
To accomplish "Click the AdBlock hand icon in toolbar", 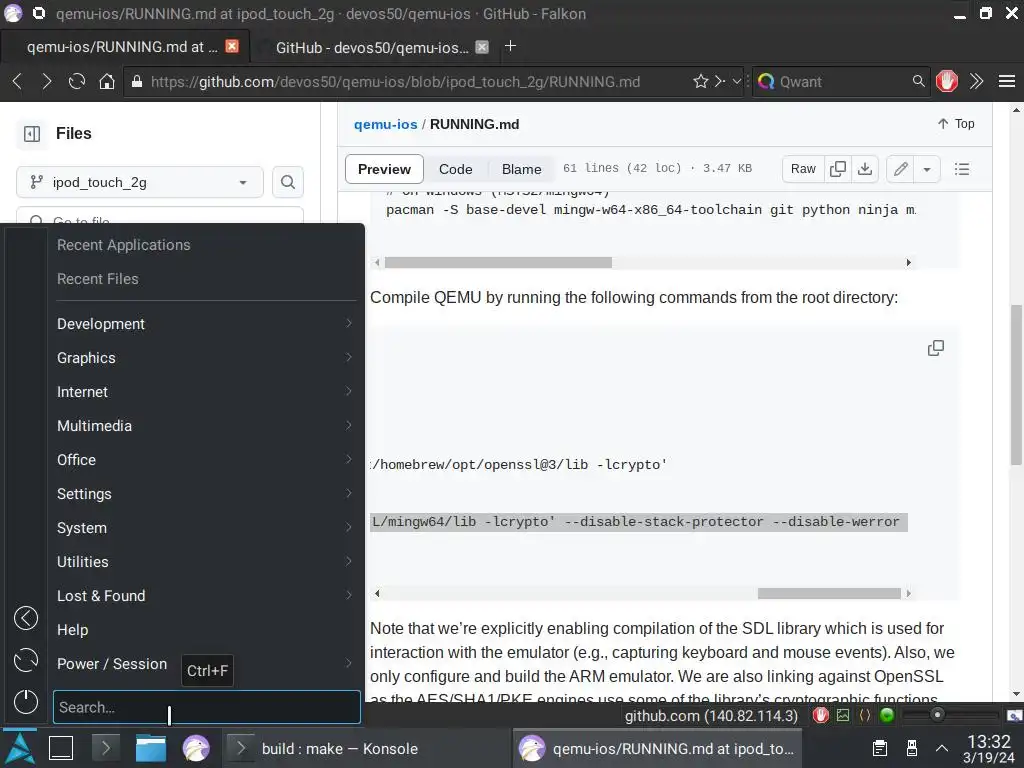I will click(x=946, y=82).
